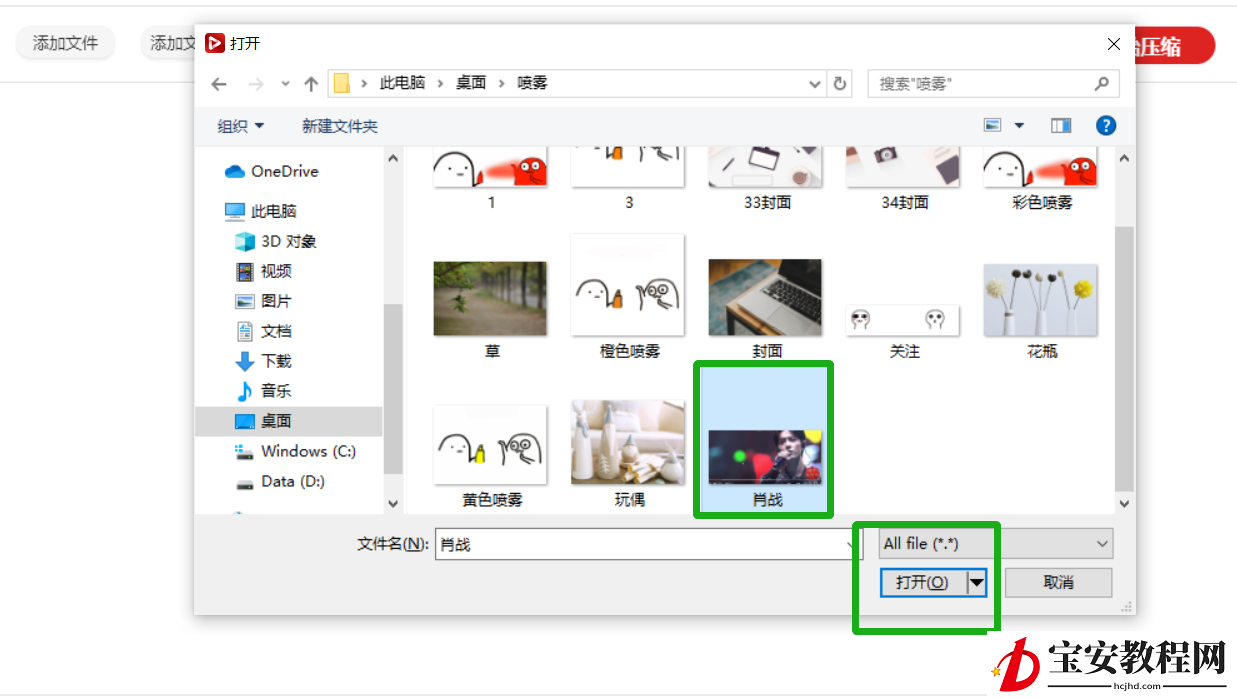Click the forward navigation arrow
The height and width of the screenshot is (698, 1237).
click(255, 84)
